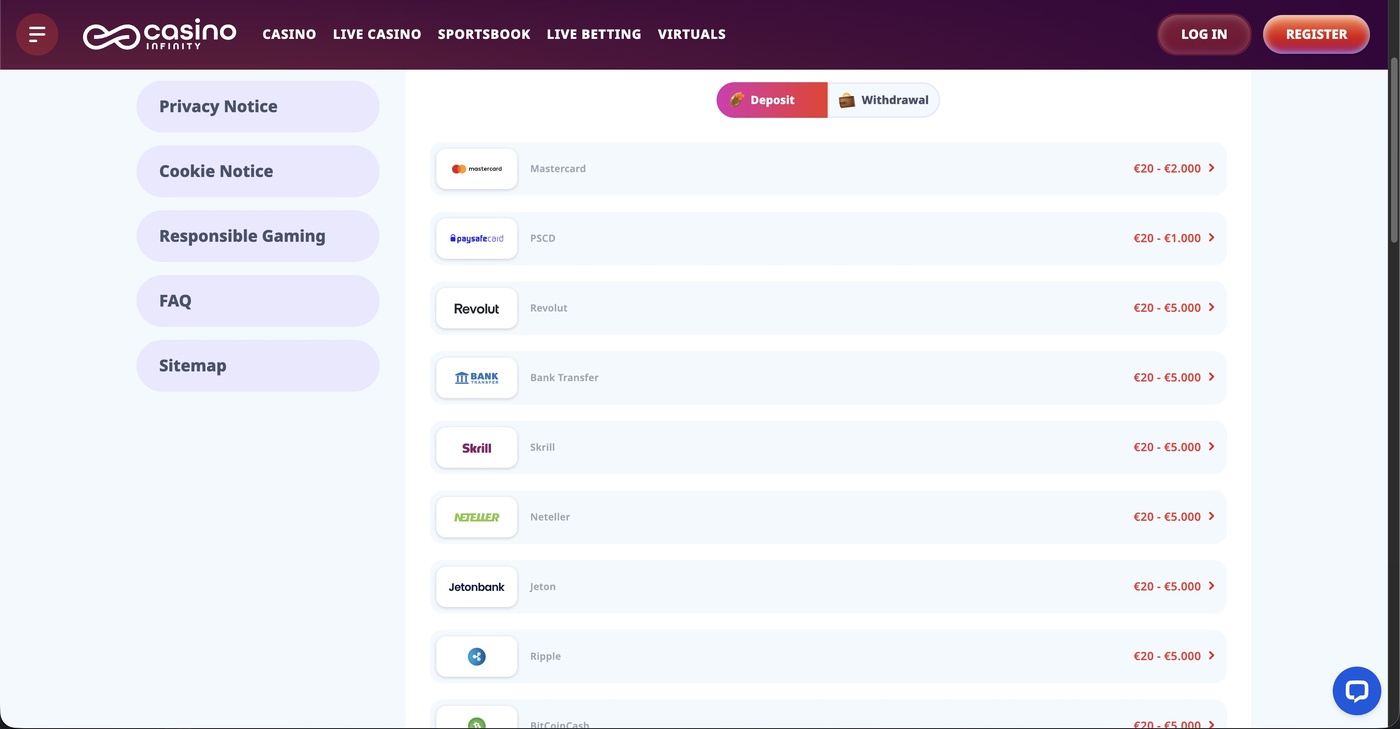This screenshot has width=1400, height=729.
Task: Choose the Neteller logo tile
Action: pyautogui.click(x=477, y=517)
